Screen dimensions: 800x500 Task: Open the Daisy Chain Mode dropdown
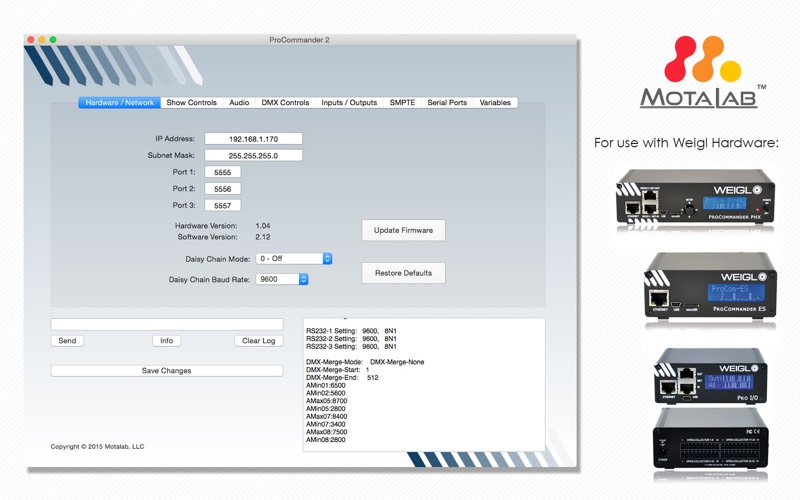click(x=294, y=259)
